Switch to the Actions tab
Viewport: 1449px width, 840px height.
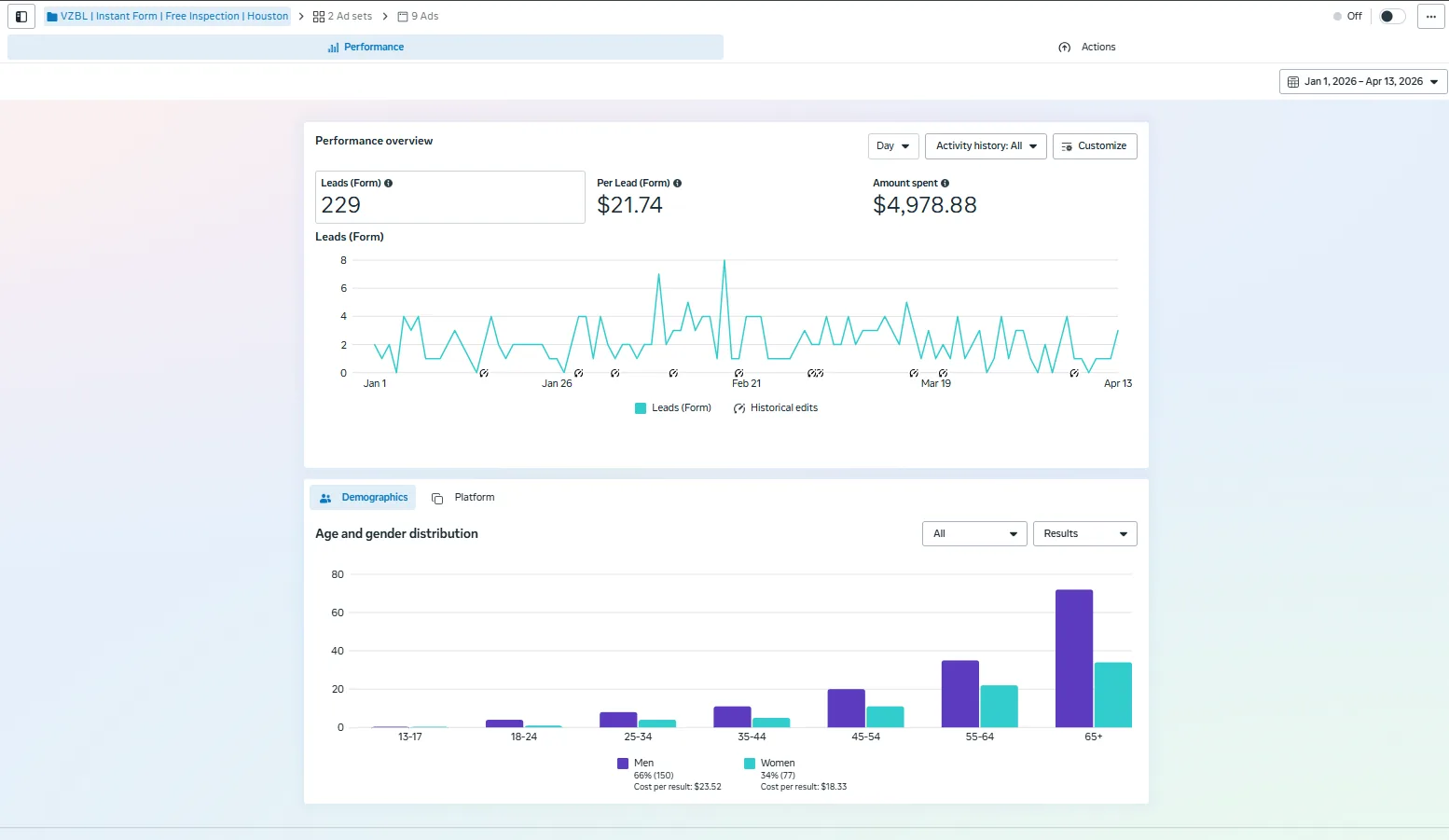[1086, 47]
